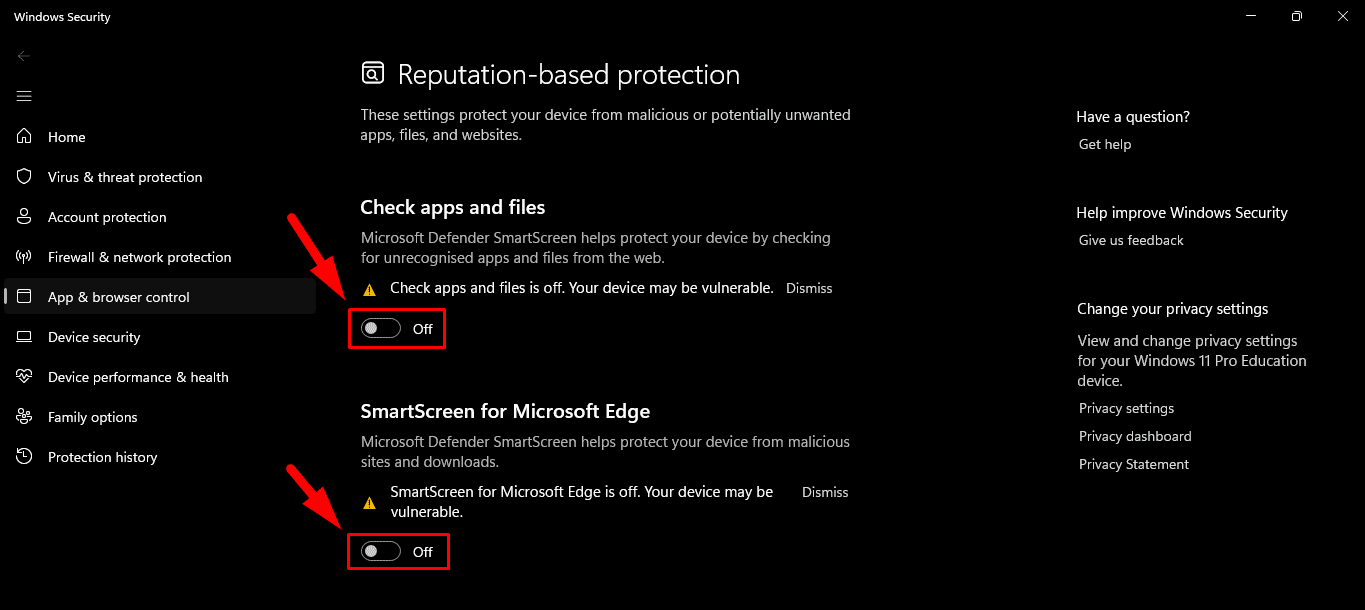Screen dimensions: 1365x610
Task: Open Family options
Action: point(91,417)
